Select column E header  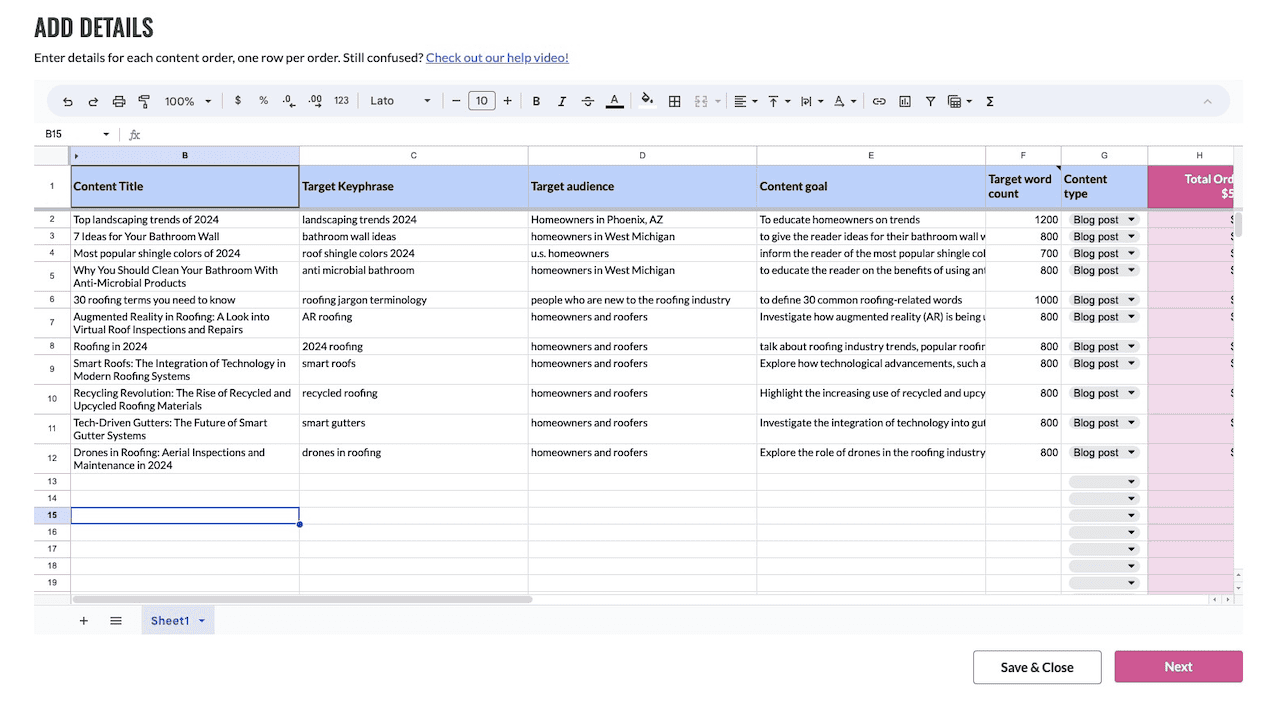point(871,155)
